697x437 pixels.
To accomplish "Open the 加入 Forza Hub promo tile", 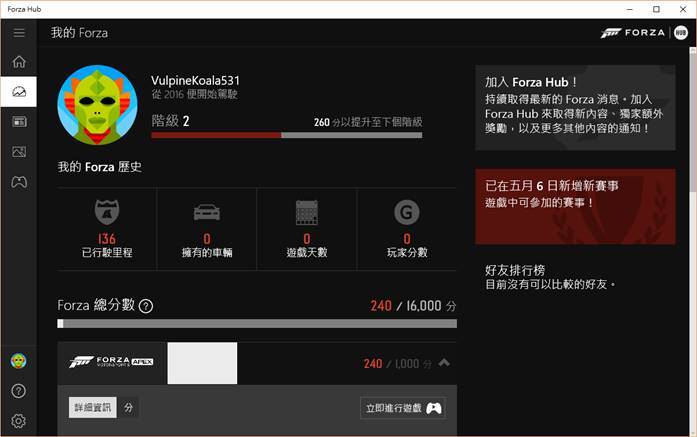I will click(x=575, y=107).
